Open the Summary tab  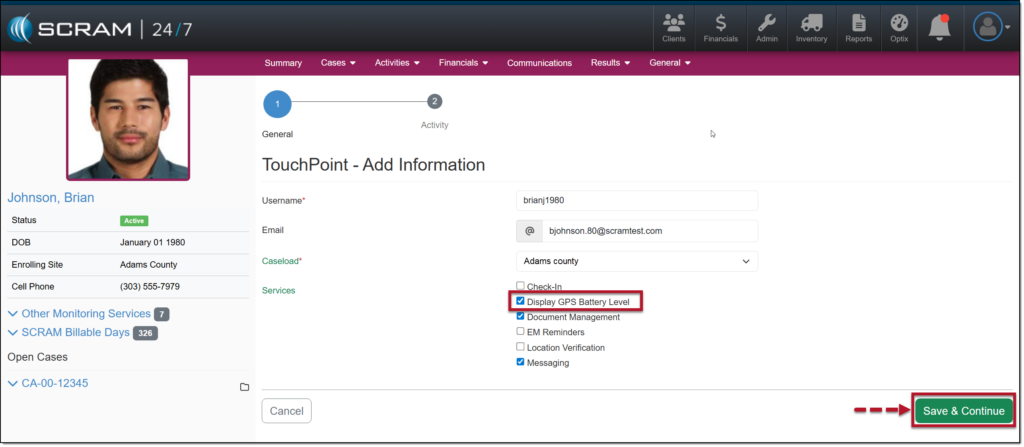pos(283,63)
